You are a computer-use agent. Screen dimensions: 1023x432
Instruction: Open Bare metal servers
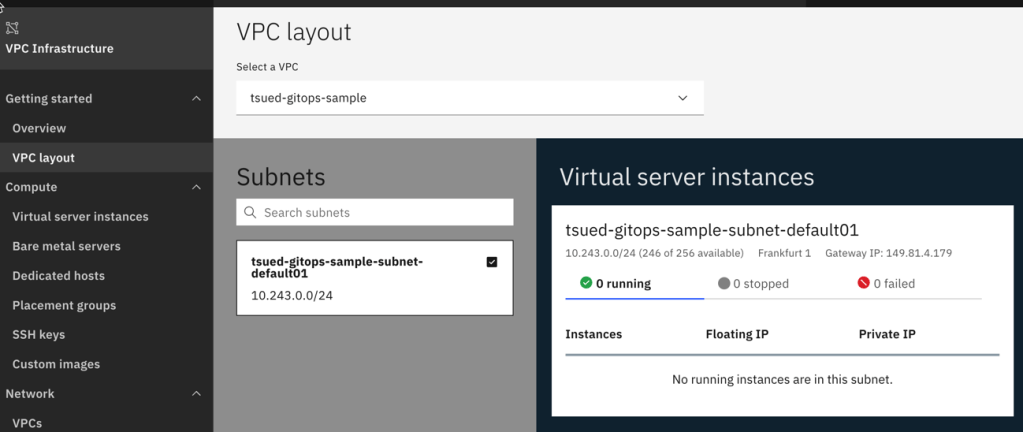point(66,246)
